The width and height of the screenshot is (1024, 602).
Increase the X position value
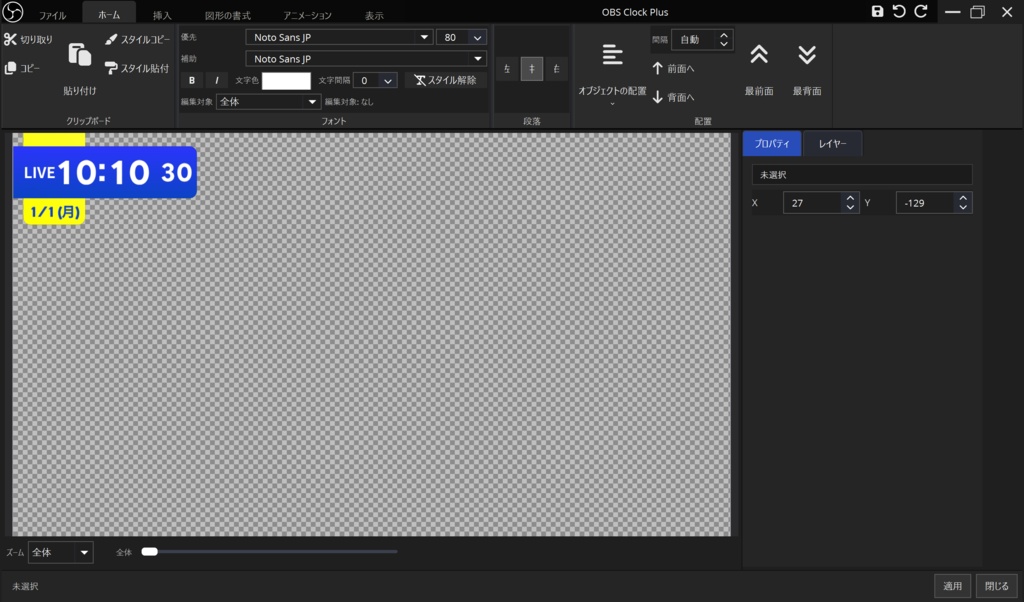pyautogui.click(x=850, y=198)
